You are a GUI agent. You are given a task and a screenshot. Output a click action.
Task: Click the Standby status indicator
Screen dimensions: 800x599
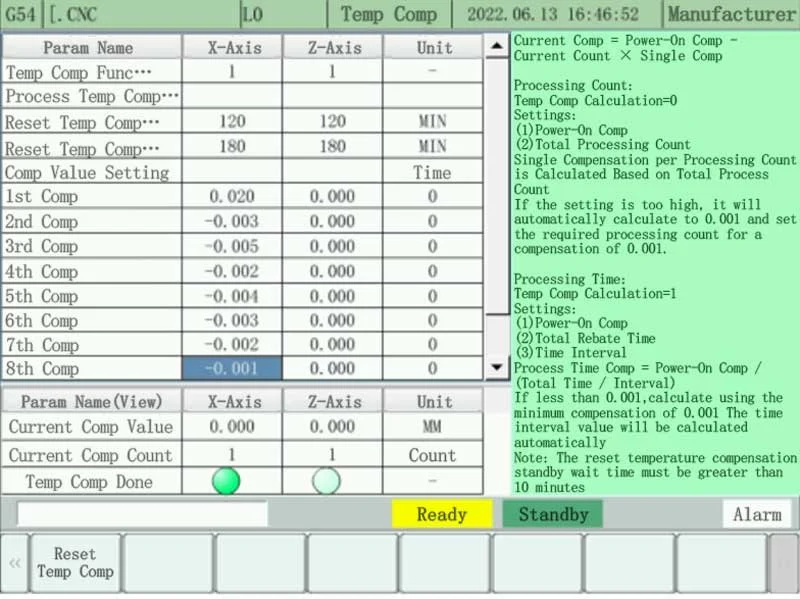pyautogui.click(x=553, y=514)
